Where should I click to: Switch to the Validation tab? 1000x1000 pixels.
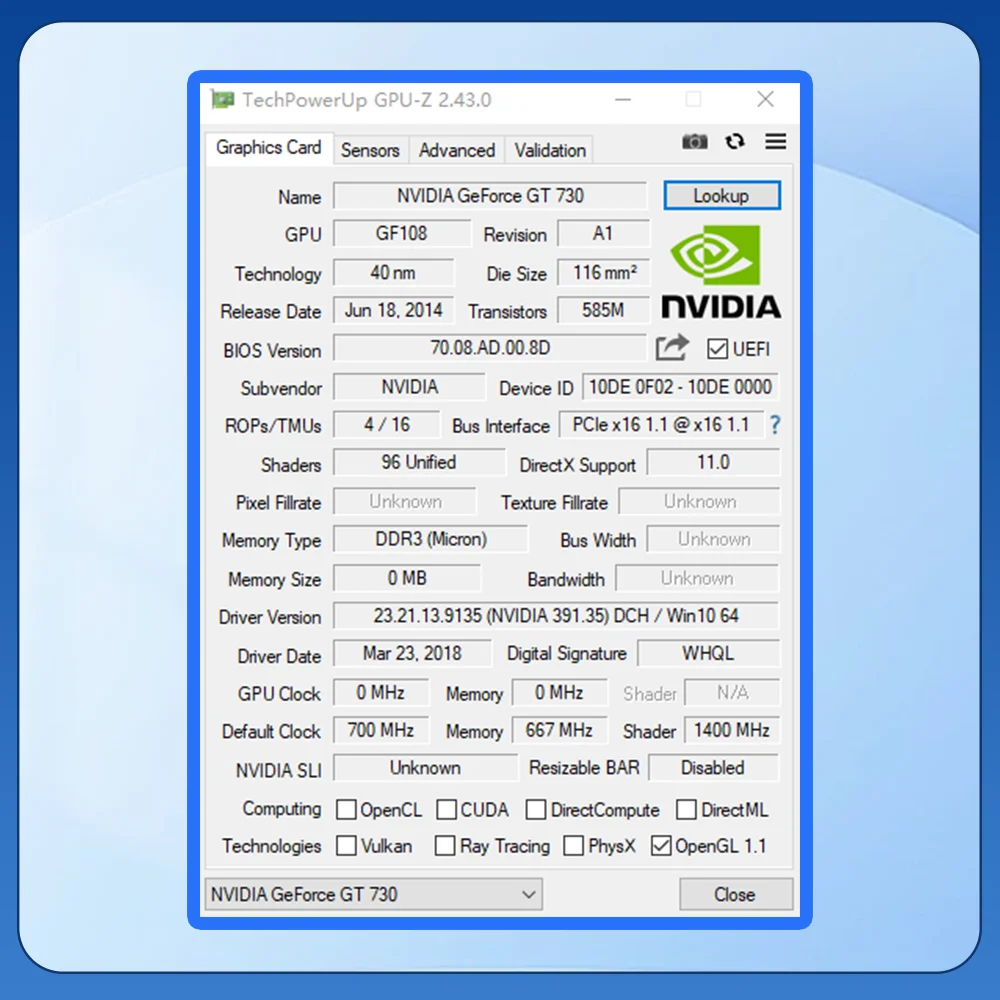point(549,150)
